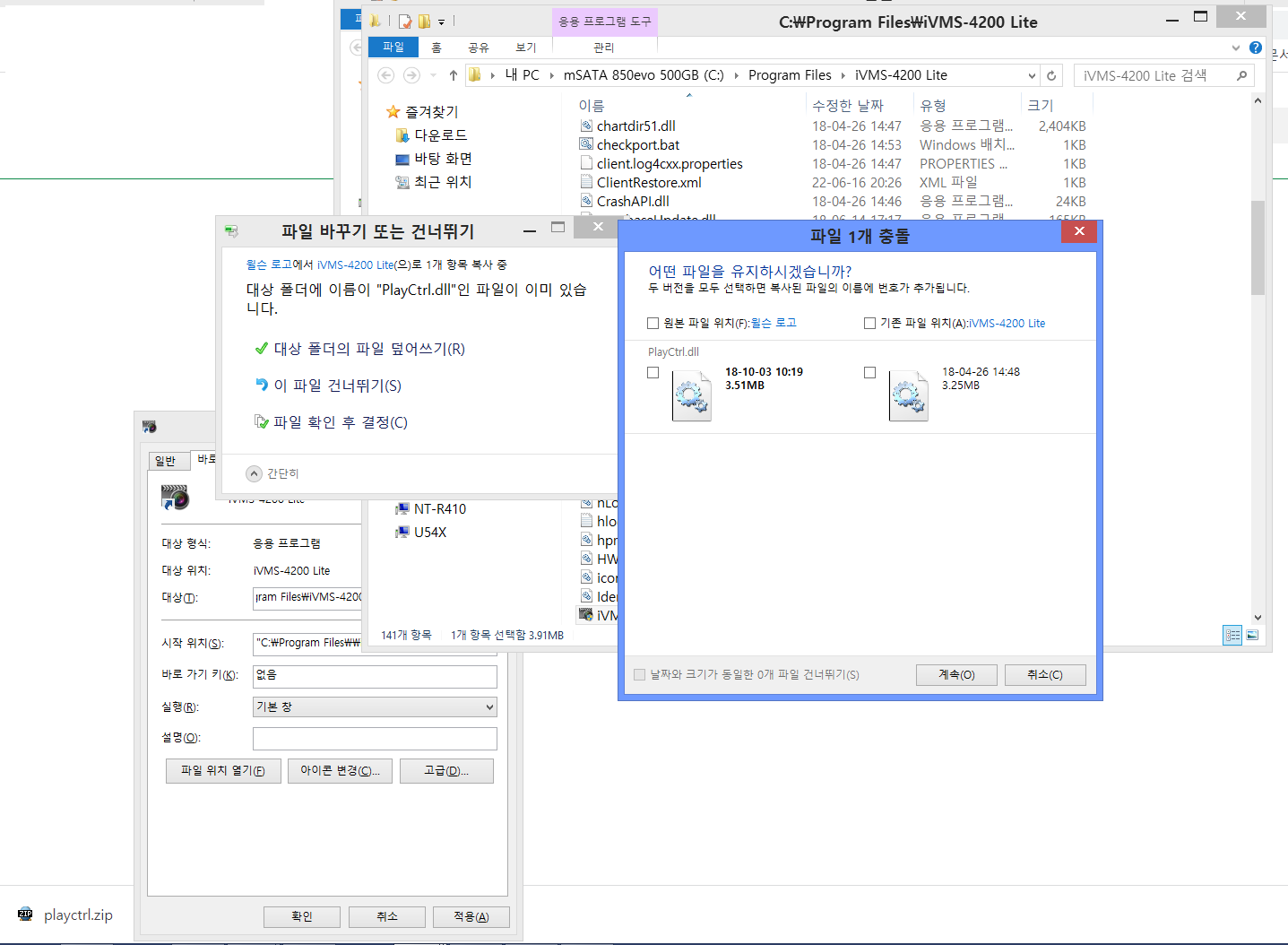Expand the ribbon with the chevron
Screen dimensions: 1288x945
[1236, 48]
